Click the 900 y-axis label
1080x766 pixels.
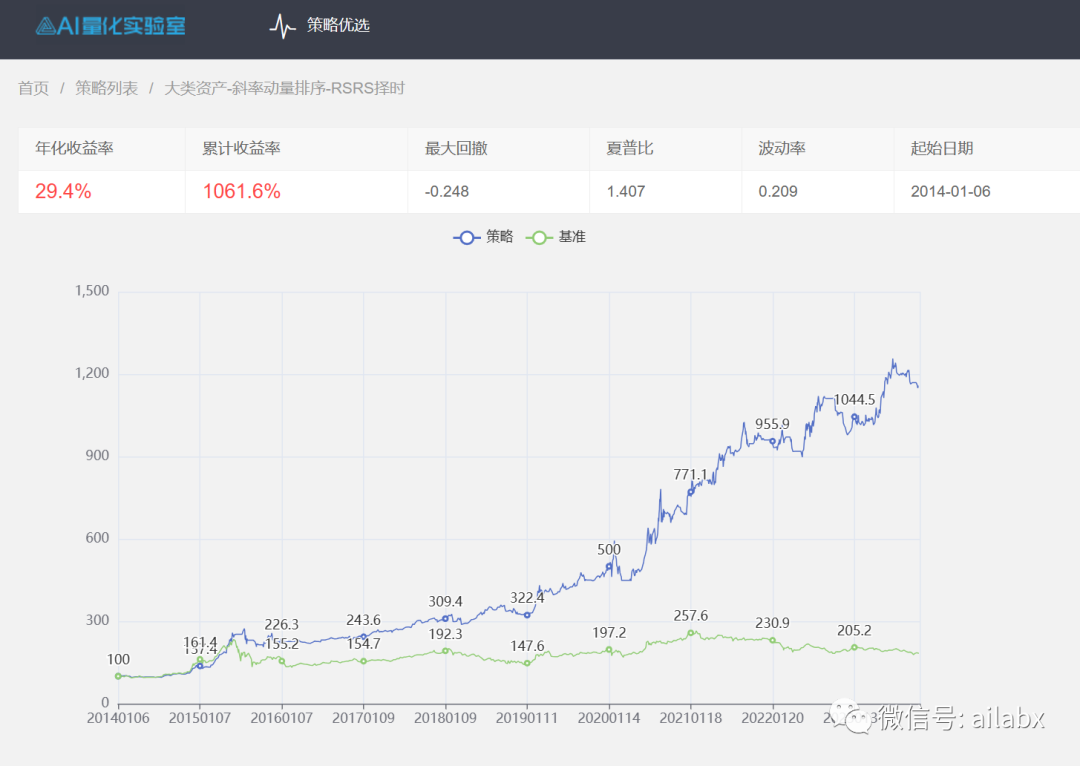pyautogui.click(x=97, y=455)
